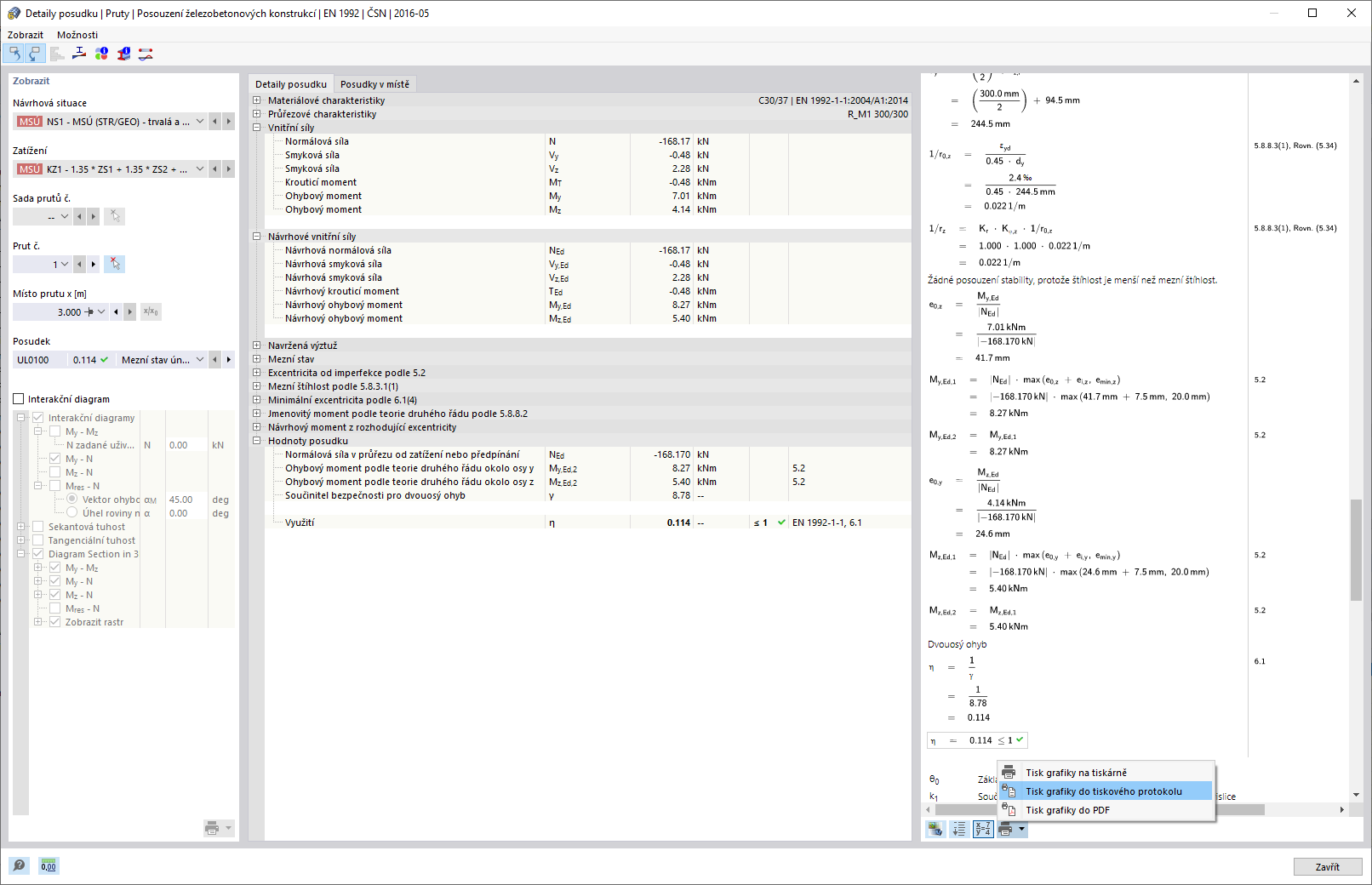
Task: Collapse the Vnitřní síly section
Action: (256, 128)
